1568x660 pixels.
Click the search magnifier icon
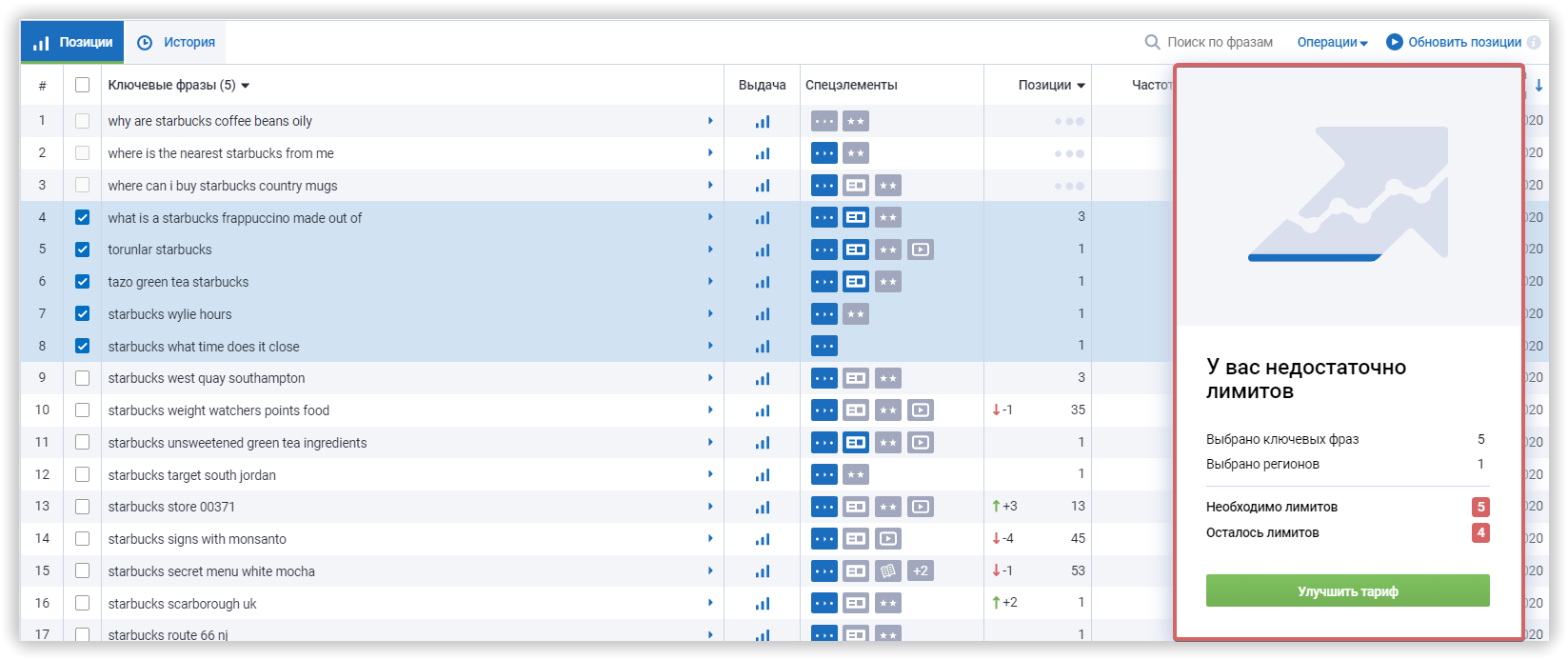[x=1152, y=42]
